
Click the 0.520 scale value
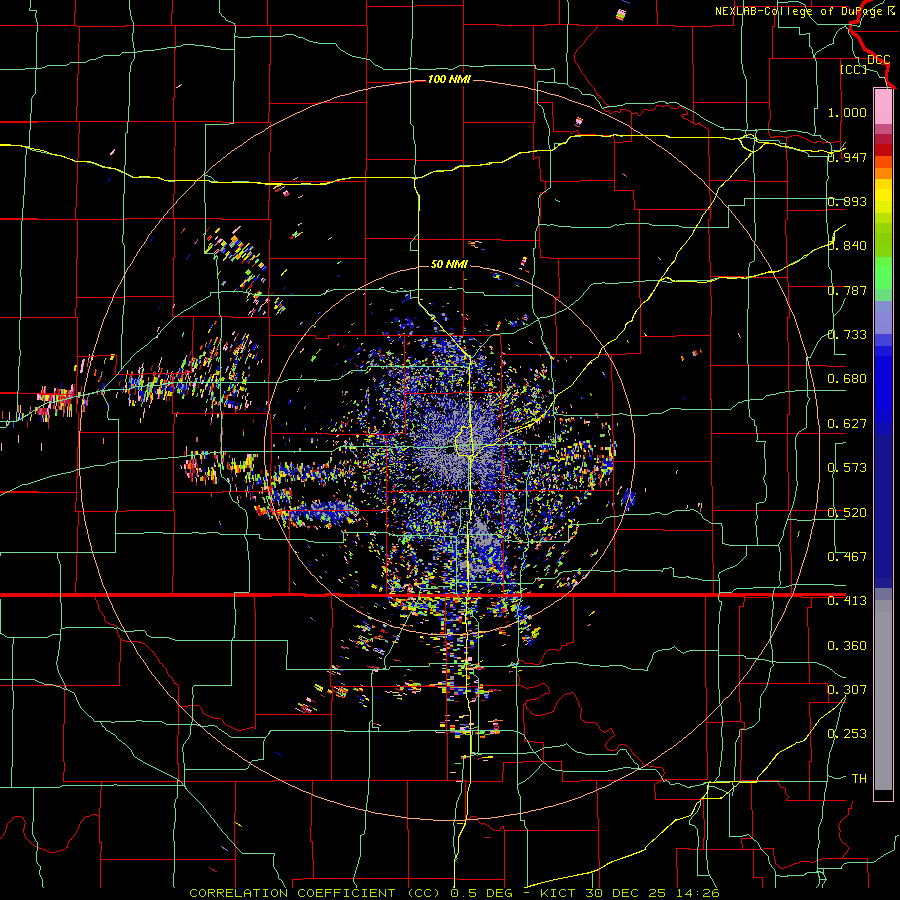click(x=847, y=512)
